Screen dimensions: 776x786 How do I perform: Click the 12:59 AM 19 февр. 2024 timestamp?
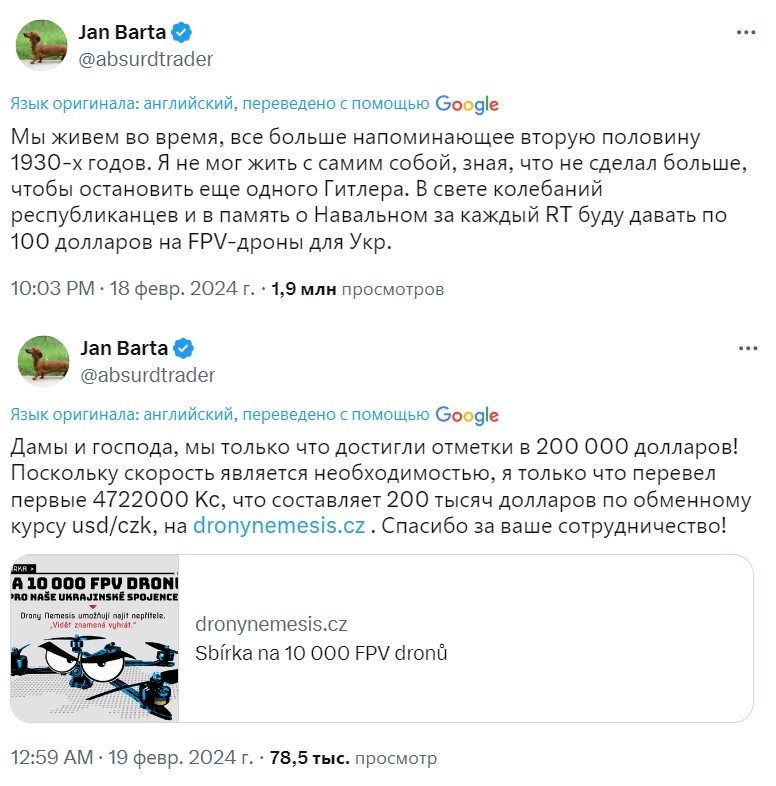coord(132,757)
